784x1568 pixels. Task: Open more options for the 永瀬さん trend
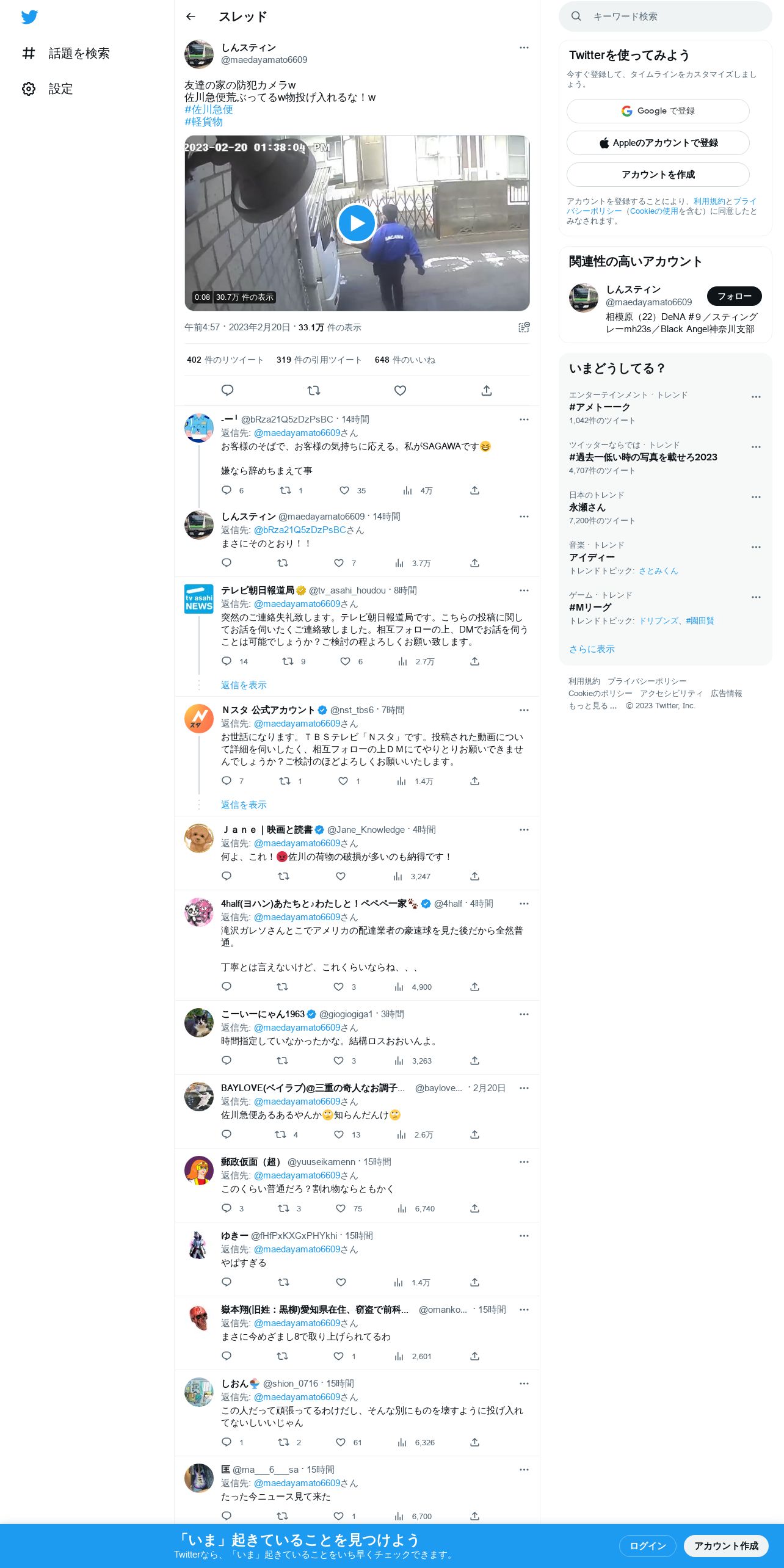coord(756,497)
